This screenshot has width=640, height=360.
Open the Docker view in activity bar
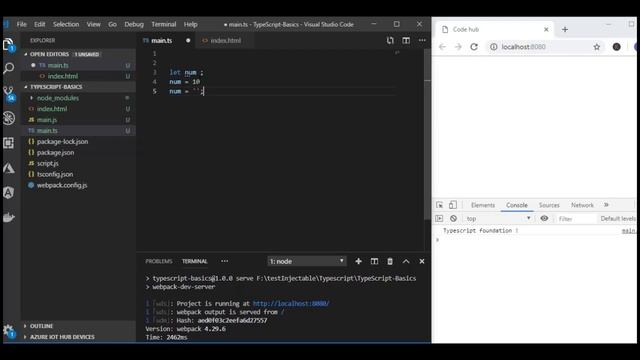point(9,217)
